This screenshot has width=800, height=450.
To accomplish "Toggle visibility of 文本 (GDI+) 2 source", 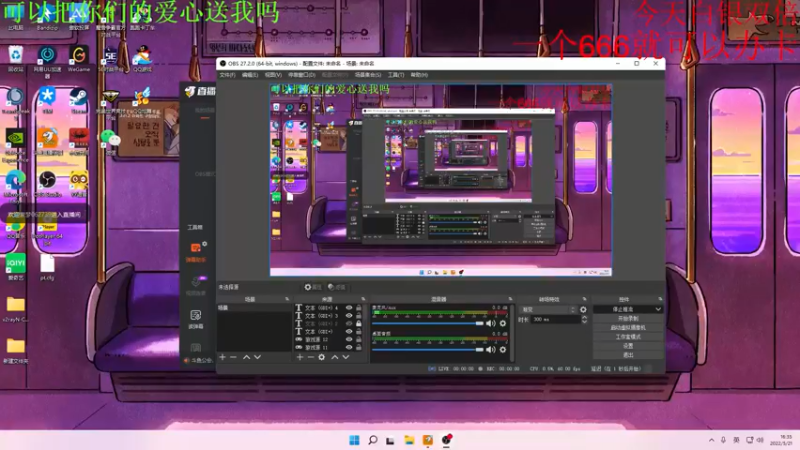I will [349, 323].
